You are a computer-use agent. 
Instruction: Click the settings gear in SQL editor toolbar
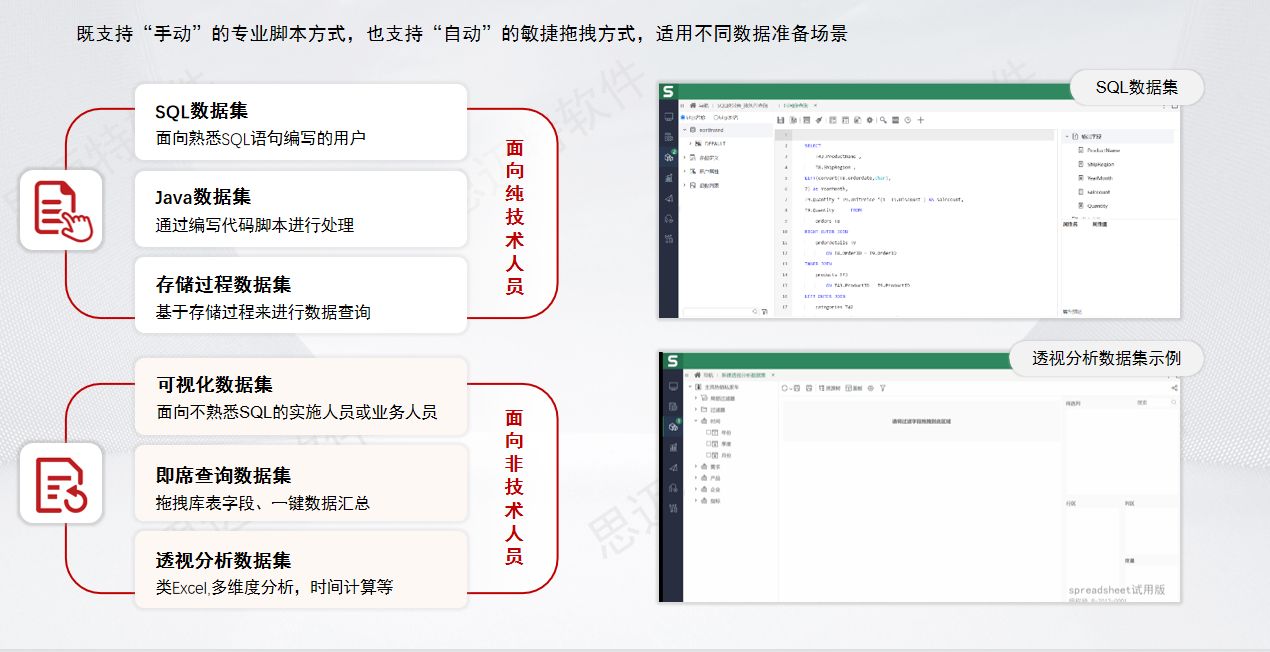[870, 120]
